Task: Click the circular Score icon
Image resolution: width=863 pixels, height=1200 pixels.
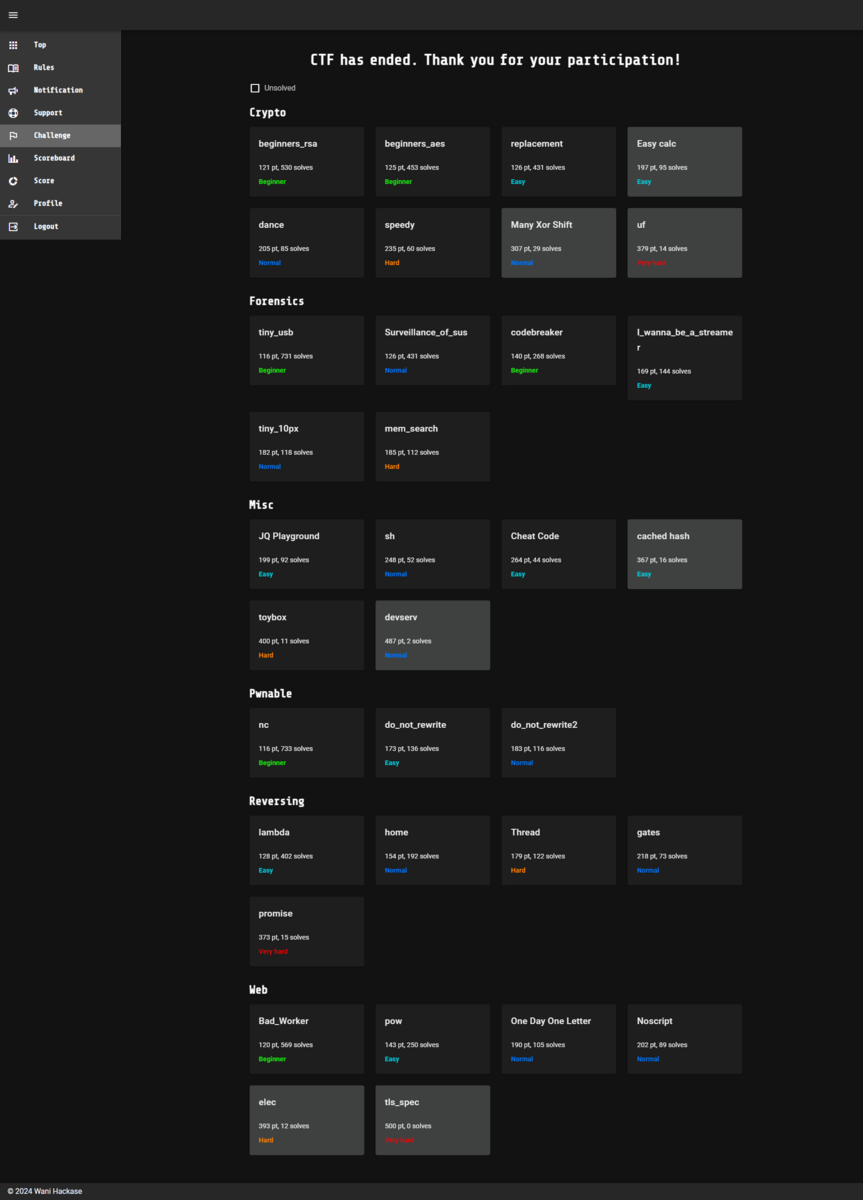Action: 13,180
